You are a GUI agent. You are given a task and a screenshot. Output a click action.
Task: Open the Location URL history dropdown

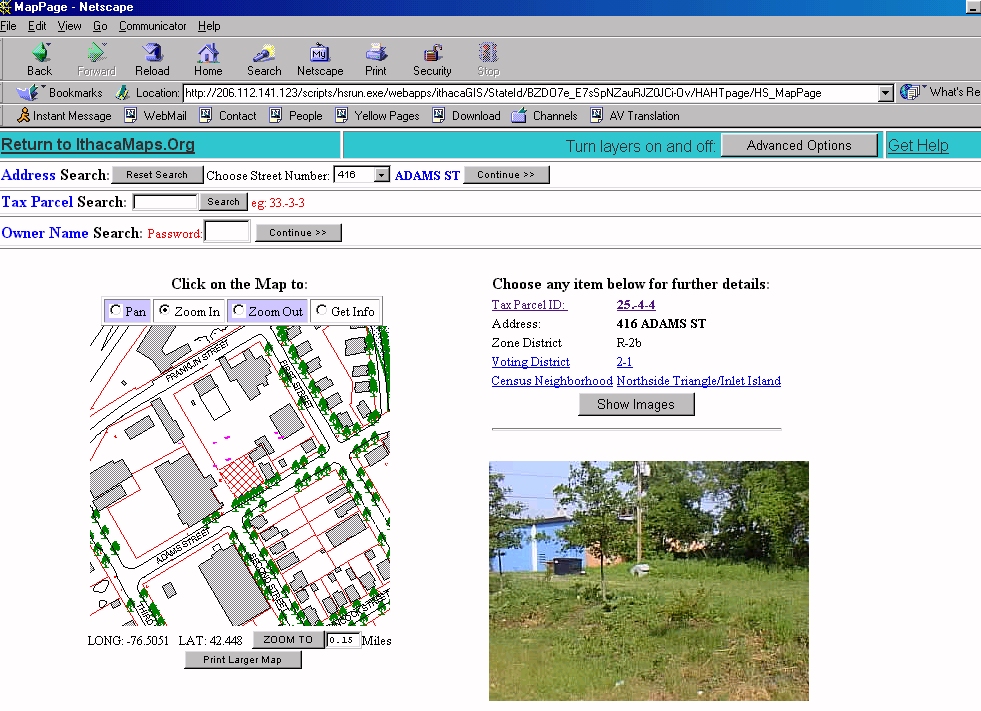pyautogui.click(x=885, y=93)
